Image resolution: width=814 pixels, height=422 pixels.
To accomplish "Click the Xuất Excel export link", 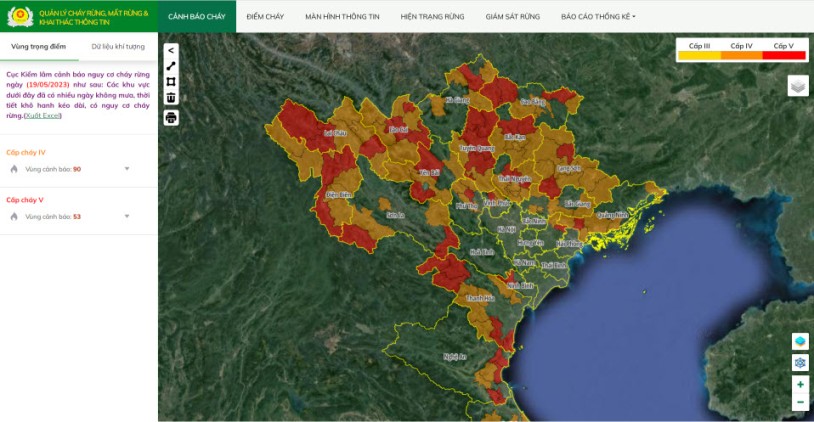I will tap(43, 116).
